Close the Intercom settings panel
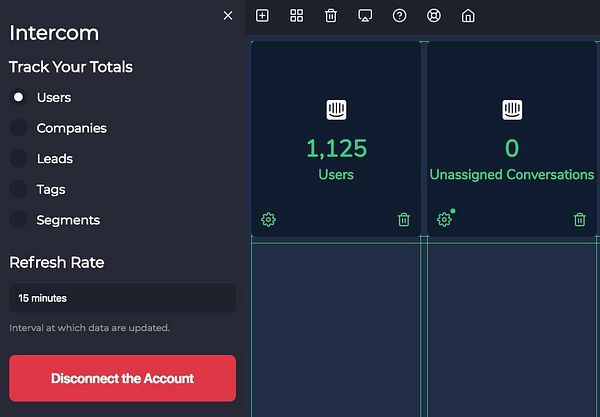The height and width of the screenshot is (417, 600). pyautogui.click(x=228, y=15)
